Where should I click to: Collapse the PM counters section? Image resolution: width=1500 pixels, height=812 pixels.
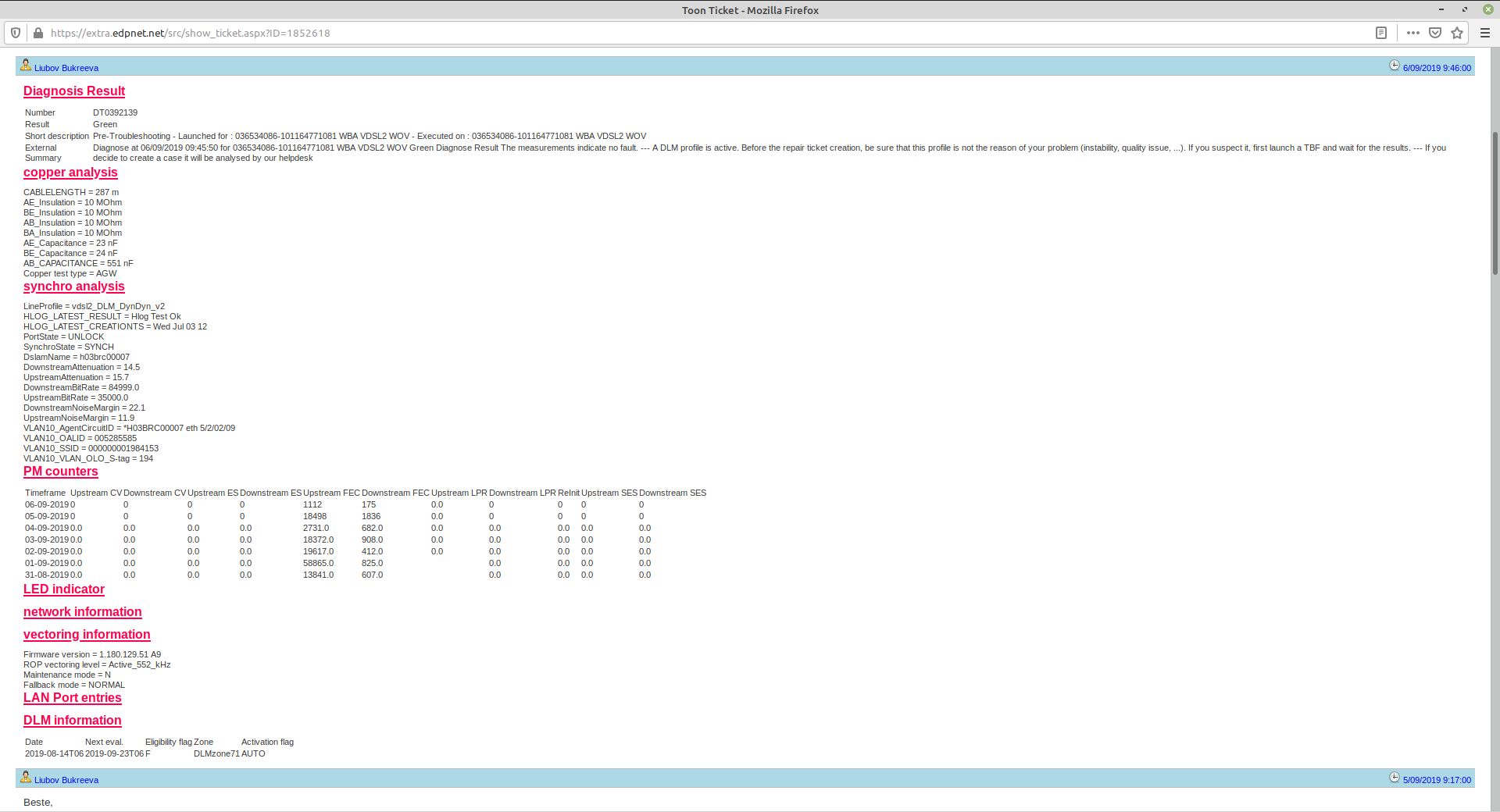tap(61, 472)
